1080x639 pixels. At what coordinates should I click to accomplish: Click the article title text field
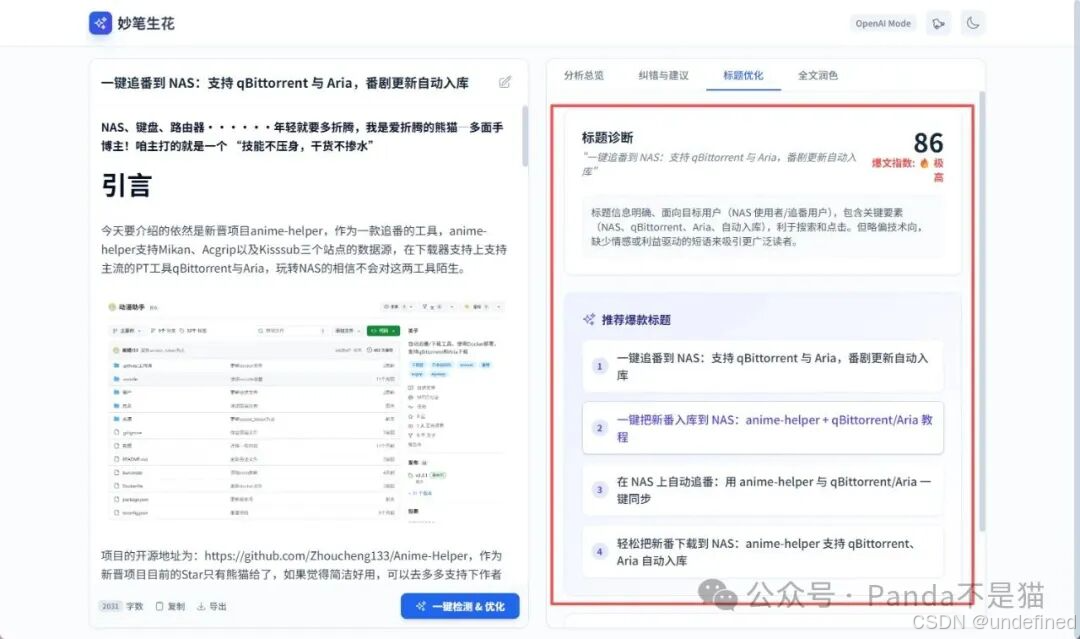tap(284, 83)
